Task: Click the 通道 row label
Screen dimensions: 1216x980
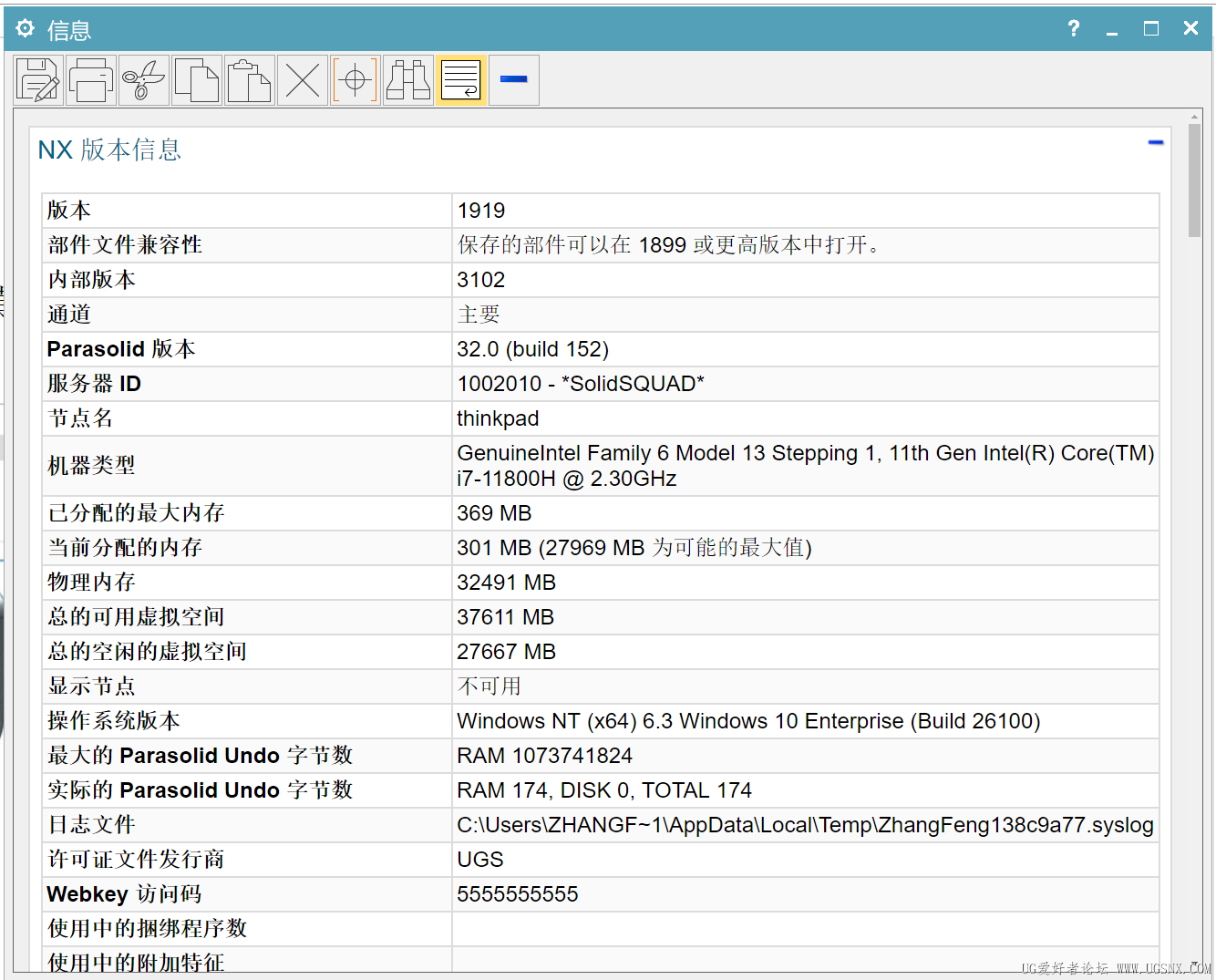Action: coord(69,315)
